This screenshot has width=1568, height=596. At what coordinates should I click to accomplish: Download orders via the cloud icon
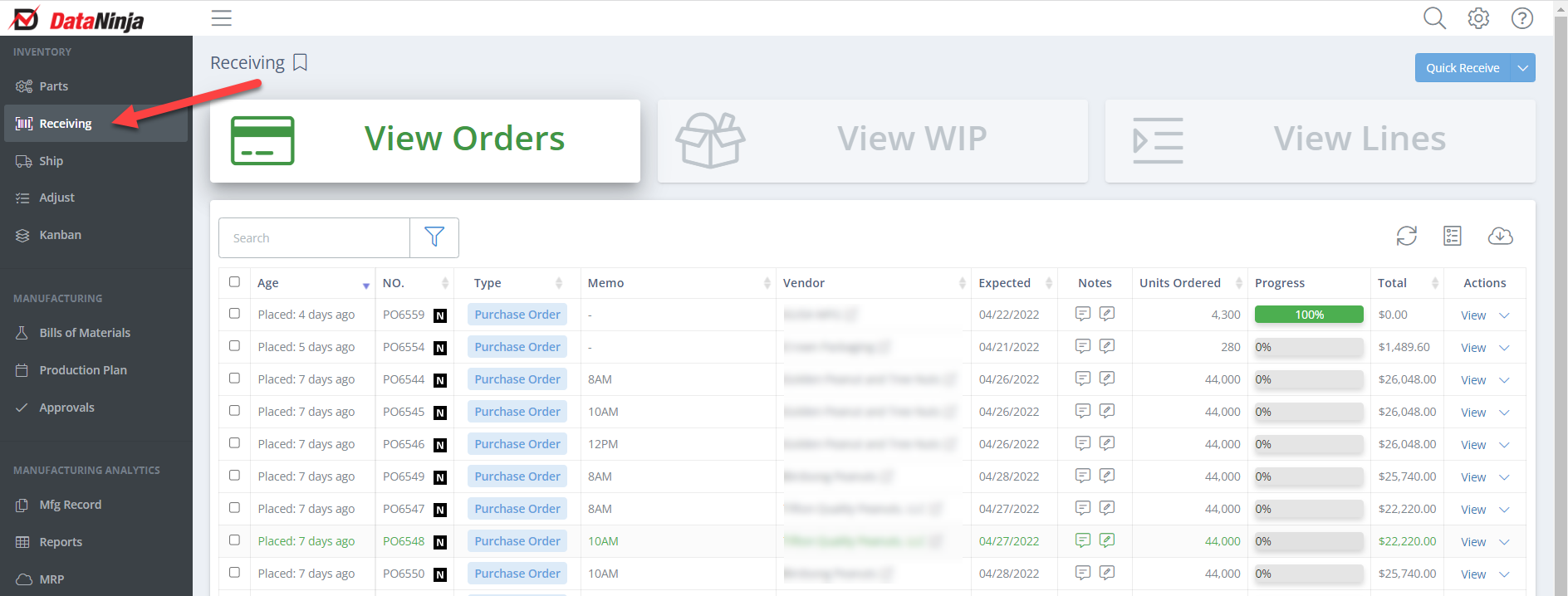(x=1500, y=236)
